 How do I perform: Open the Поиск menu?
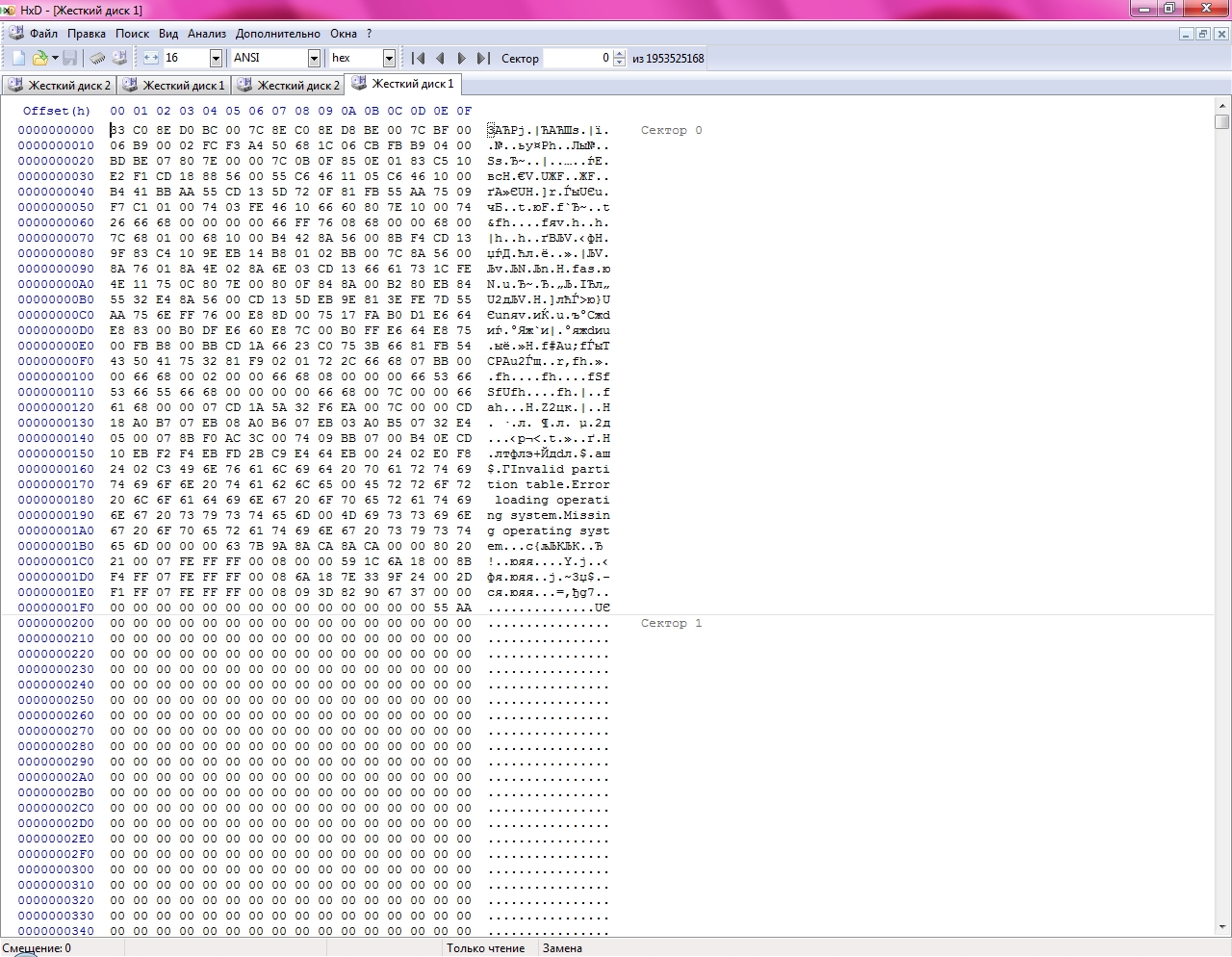[x=132, y=34]
